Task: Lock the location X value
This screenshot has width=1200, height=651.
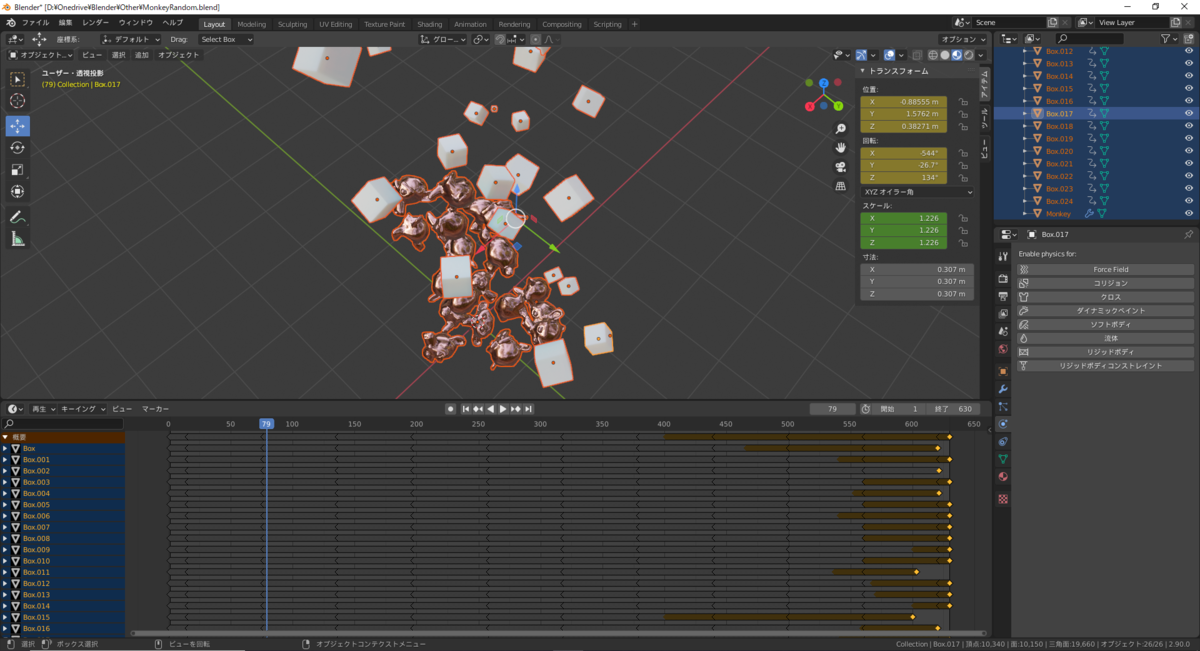Action: 962,101
